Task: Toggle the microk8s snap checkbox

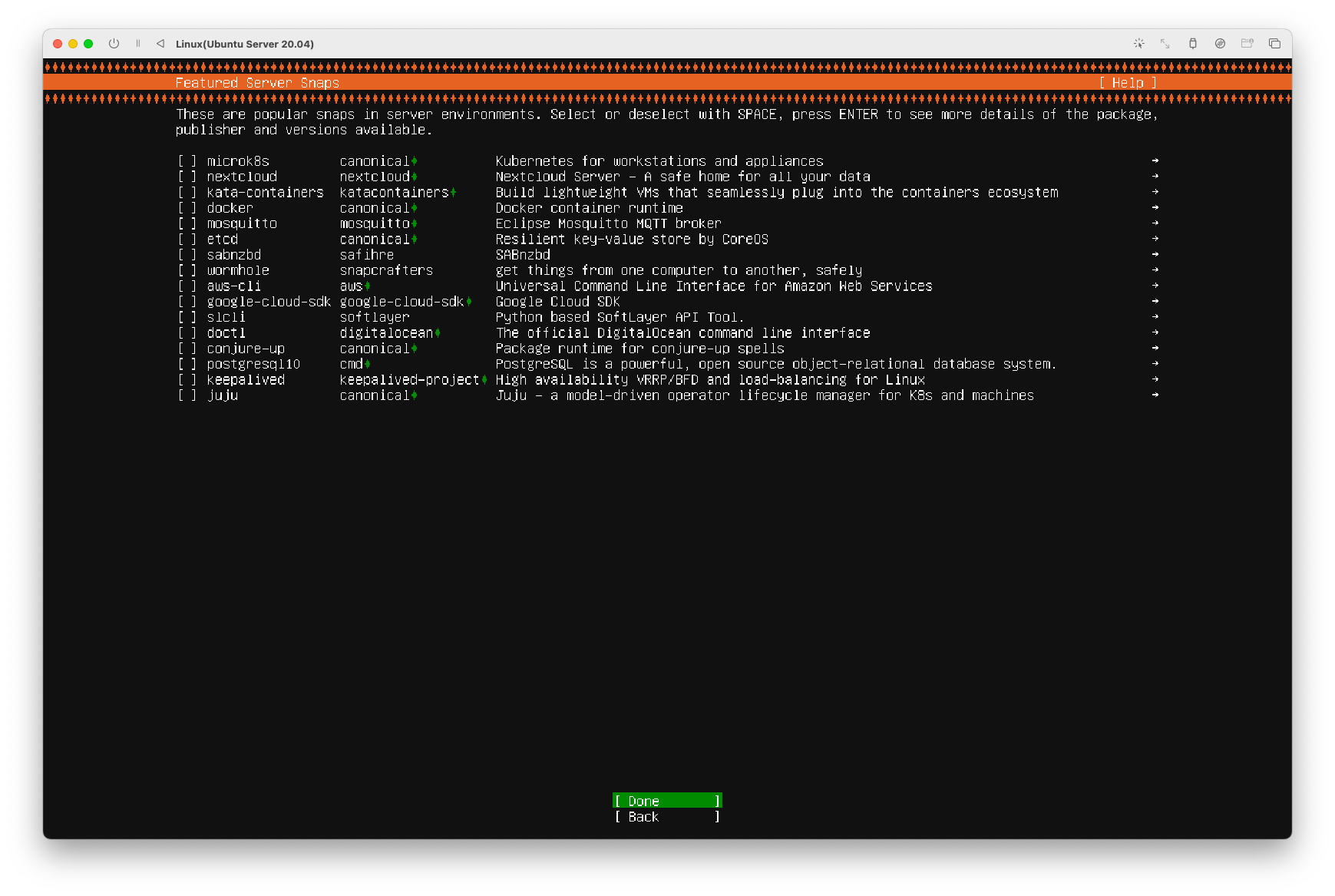Action: [x=187, y=161]
